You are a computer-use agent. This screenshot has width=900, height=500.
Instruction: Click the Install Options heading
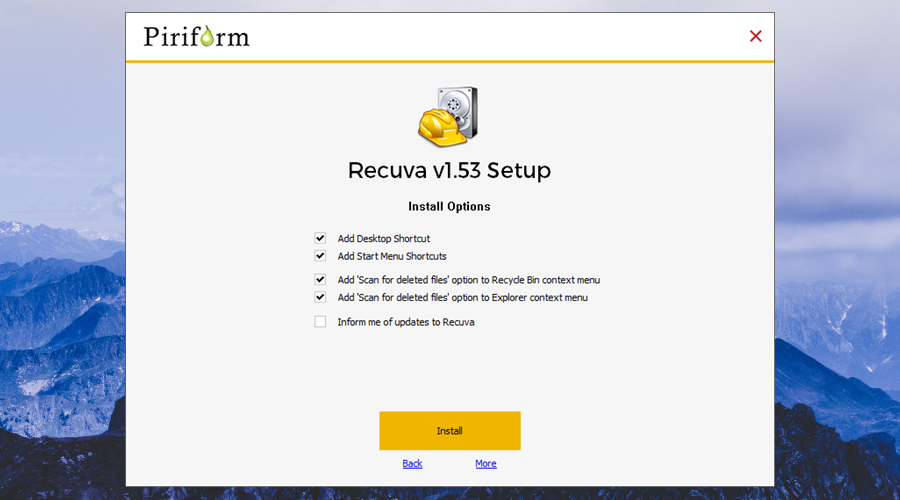pyautogui.click(x=449, y=207)
